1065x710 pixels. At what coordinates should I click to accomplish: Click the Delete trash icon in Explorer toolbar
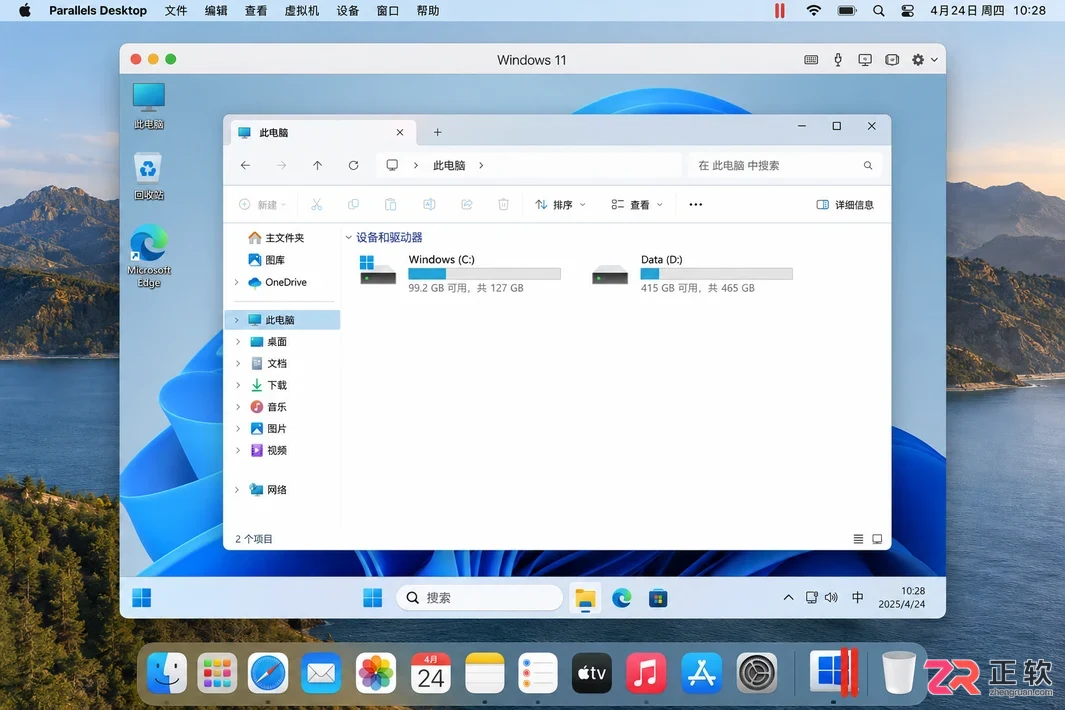(x=503, y=205)
